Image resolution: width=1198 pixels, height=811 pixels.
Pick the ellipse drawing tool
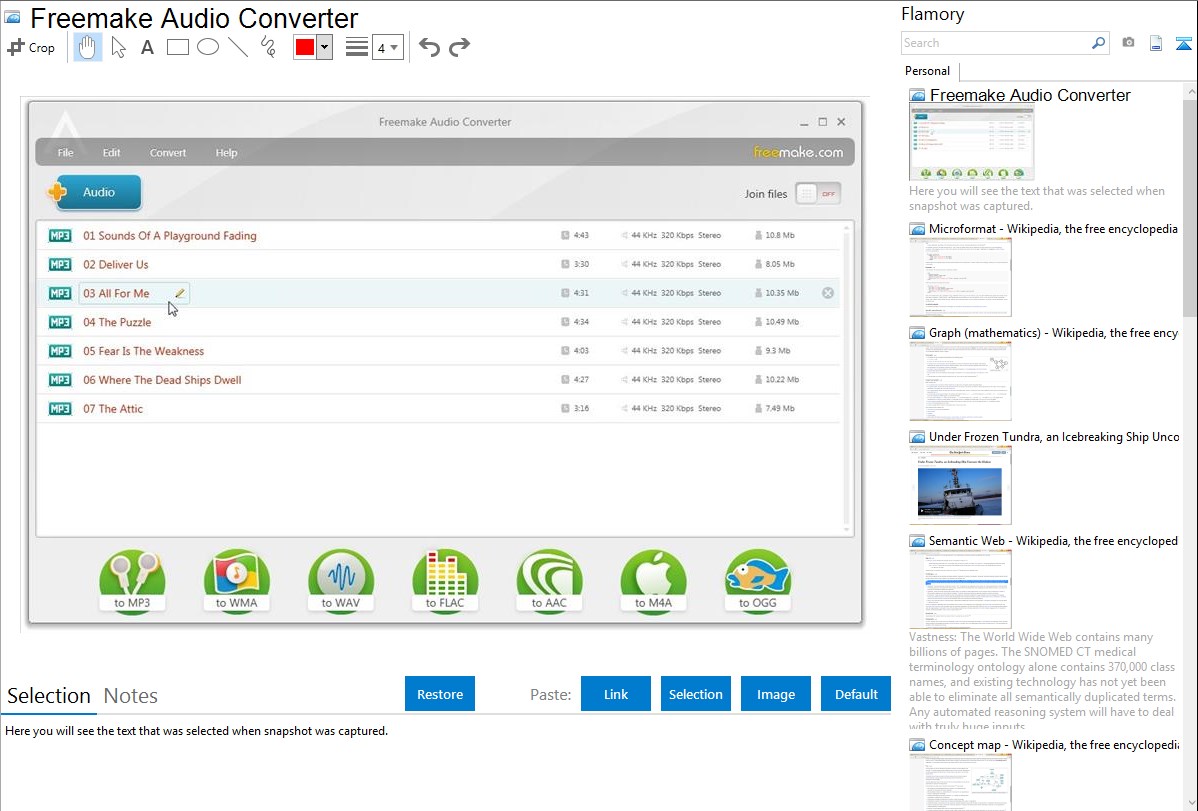pos(208,47)
